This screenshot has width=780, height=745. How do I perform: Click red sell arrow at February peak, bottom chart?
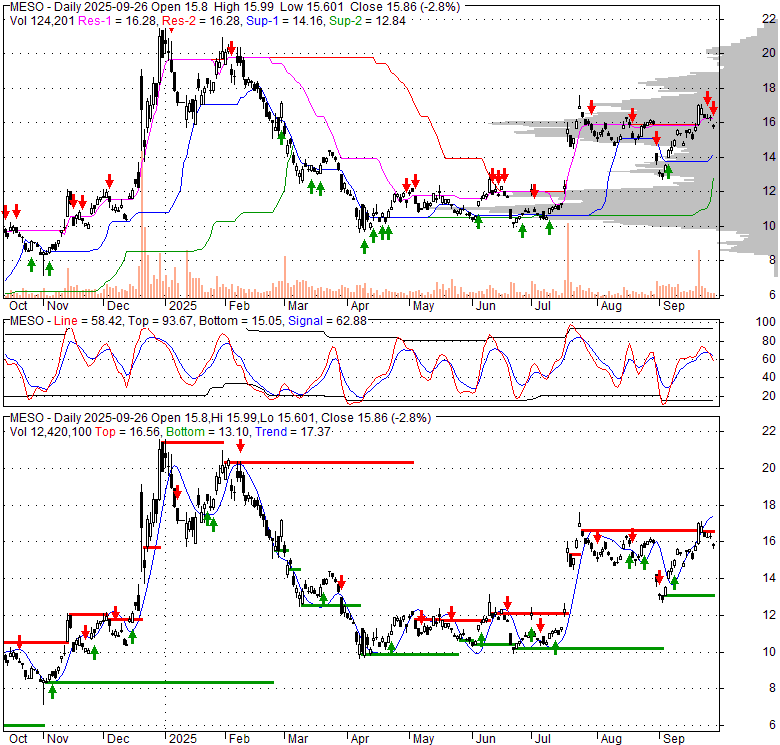[x=240, y=446]
